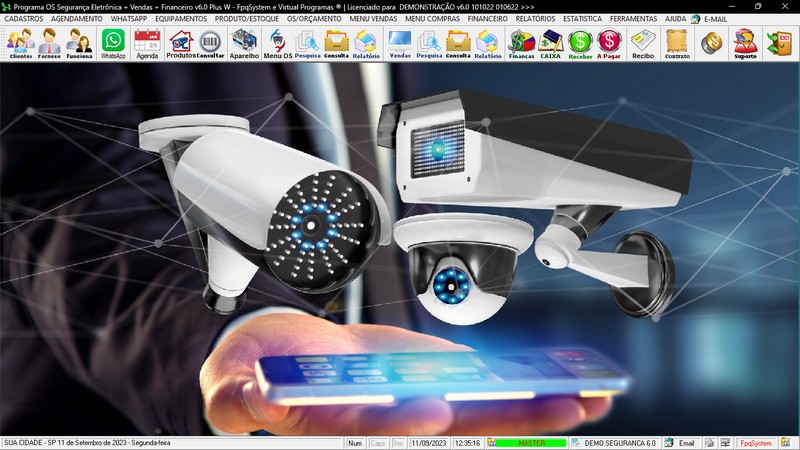Open the Funciona employees icon

tap(79, 44)
